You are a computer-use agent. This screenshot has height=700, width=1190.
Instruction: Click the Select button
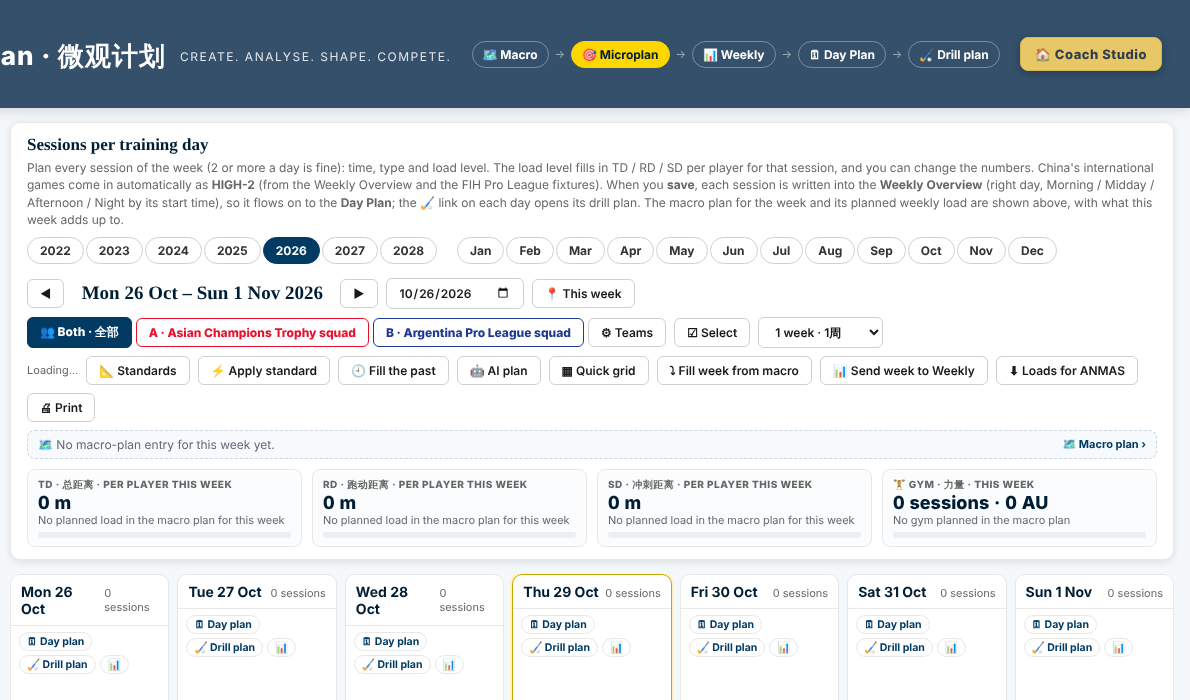click(712, 333)
